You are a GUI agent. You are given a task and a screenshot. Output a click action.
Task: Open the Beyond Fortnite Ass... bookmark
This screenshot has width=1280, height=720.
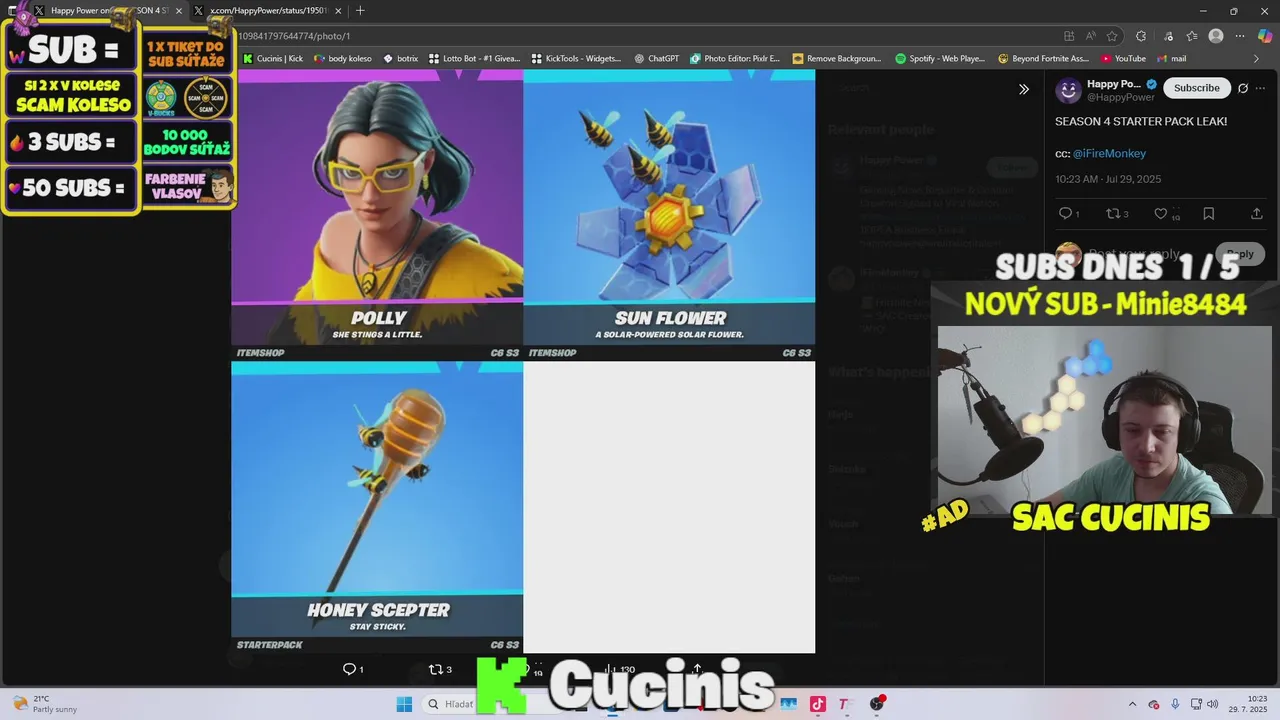[1043, 58]
